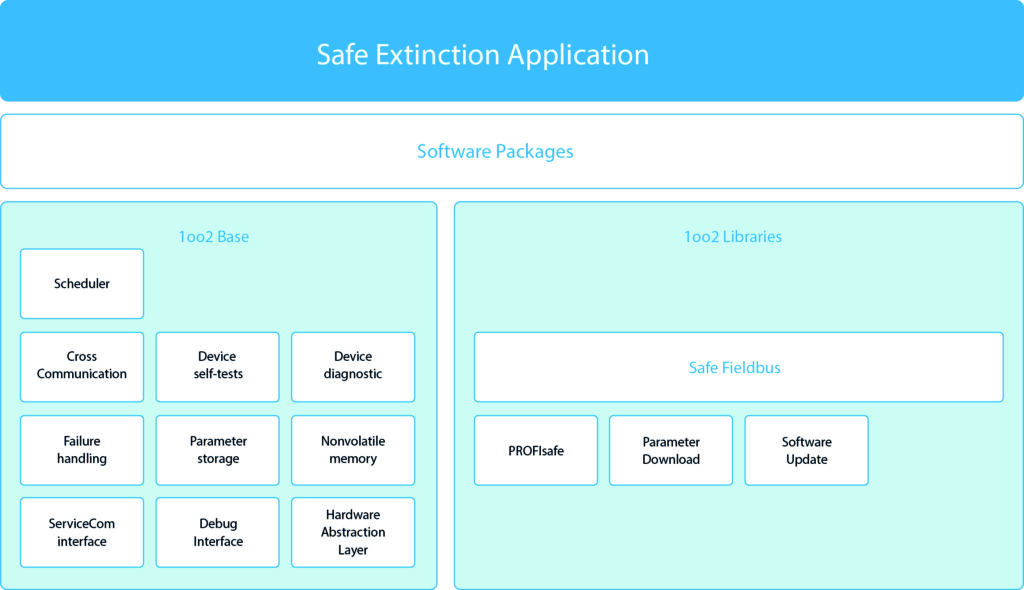
Task: Click the Safe Extinction Application header
Action: (483, 54)
